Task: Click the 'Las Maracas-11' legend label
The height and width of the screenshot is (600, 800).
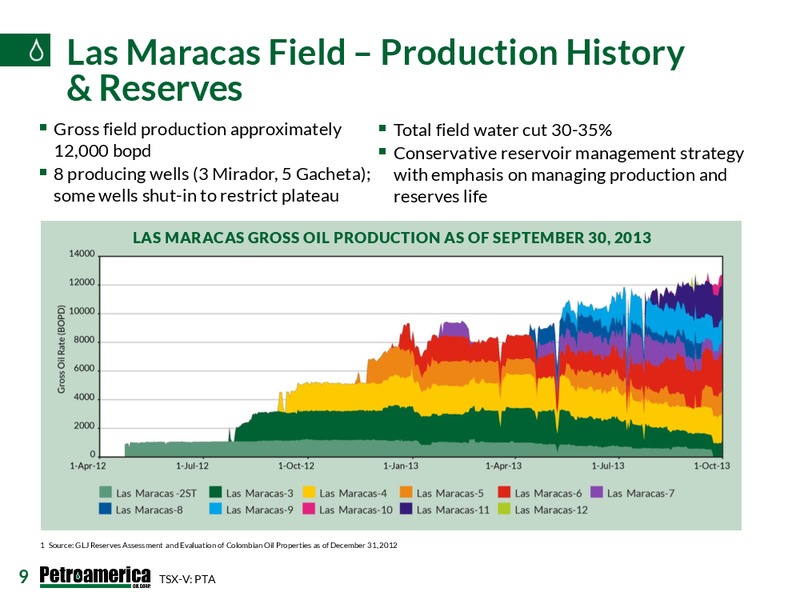Action: pyautogui.click(x=453, y=510)
